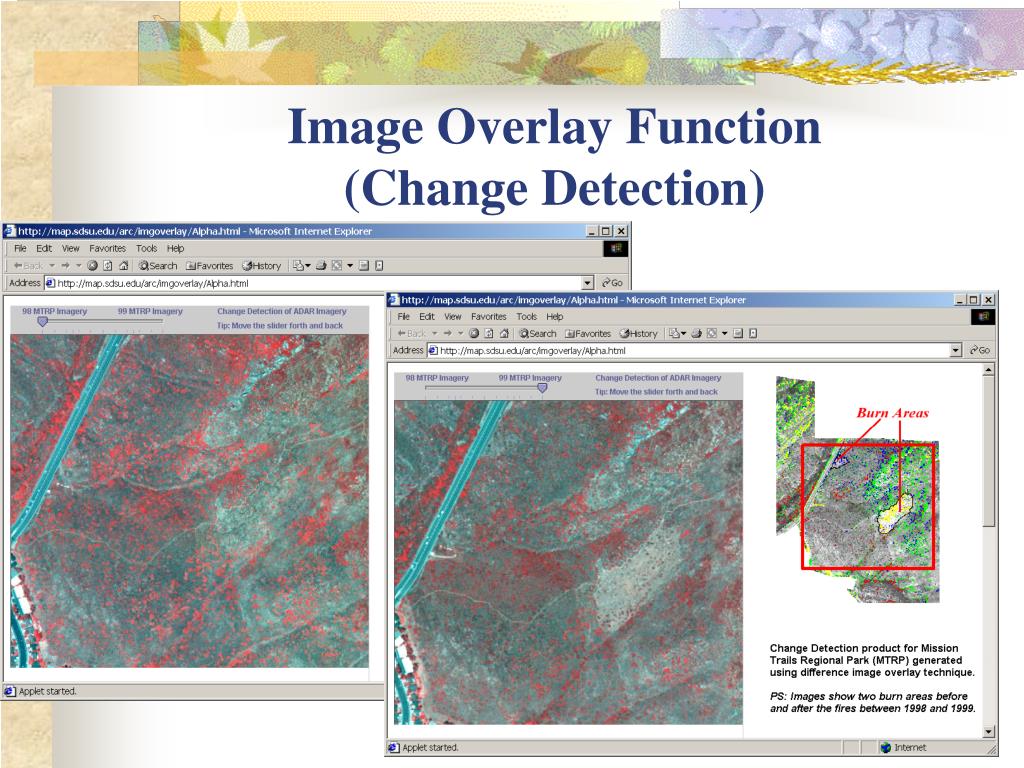
Task: Click the Forward arrow in the right browser window
Action: pos(448,334)
